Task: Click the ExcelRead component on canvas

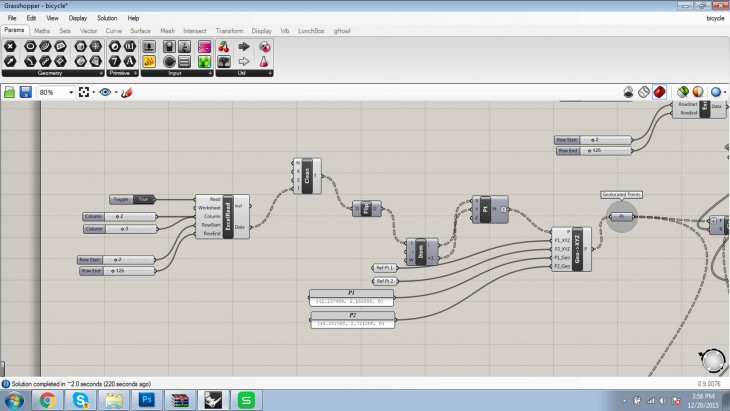Action: (x=227, y=217)
